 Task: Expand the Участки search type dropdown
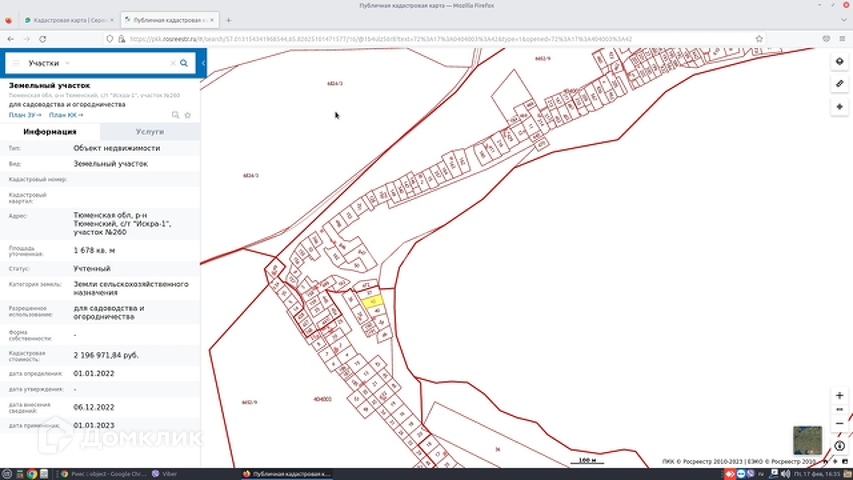point(67,63)
